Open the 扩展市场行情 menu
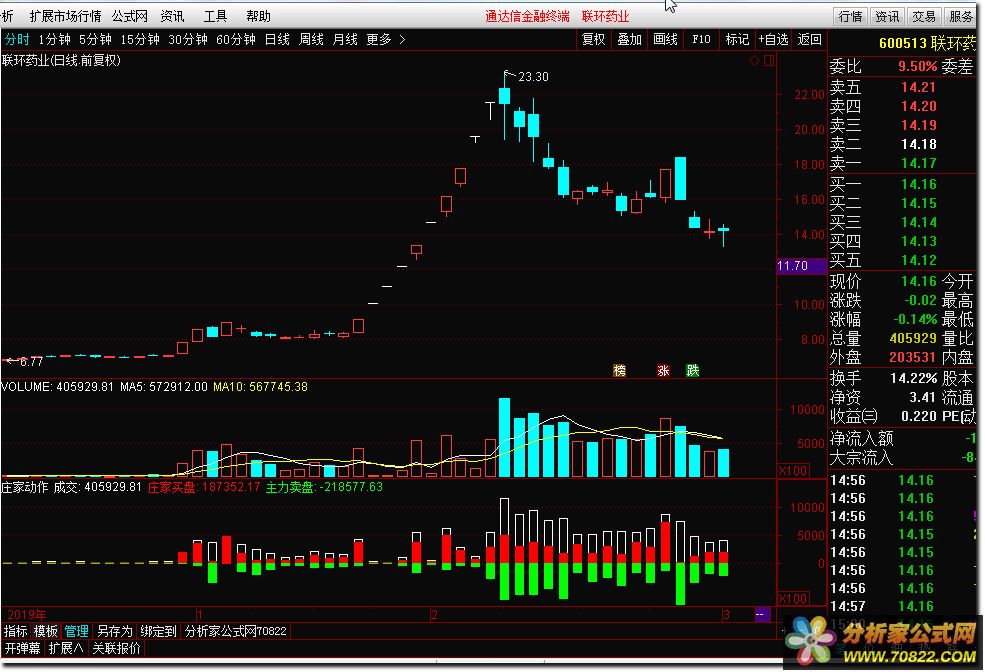 pyautogui.click(x=65, y=16)
